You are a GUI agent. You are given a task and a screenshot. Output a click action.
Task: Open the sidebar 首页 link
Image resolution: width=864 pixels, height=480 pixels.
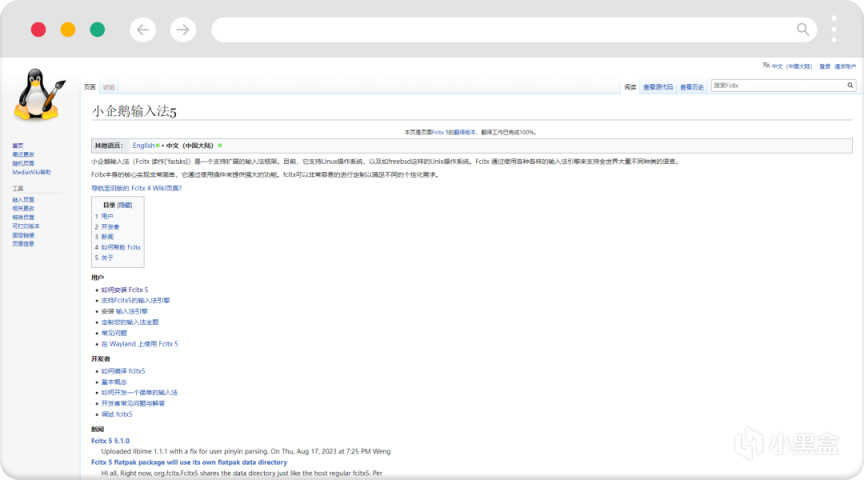click(x=18, y=145)
